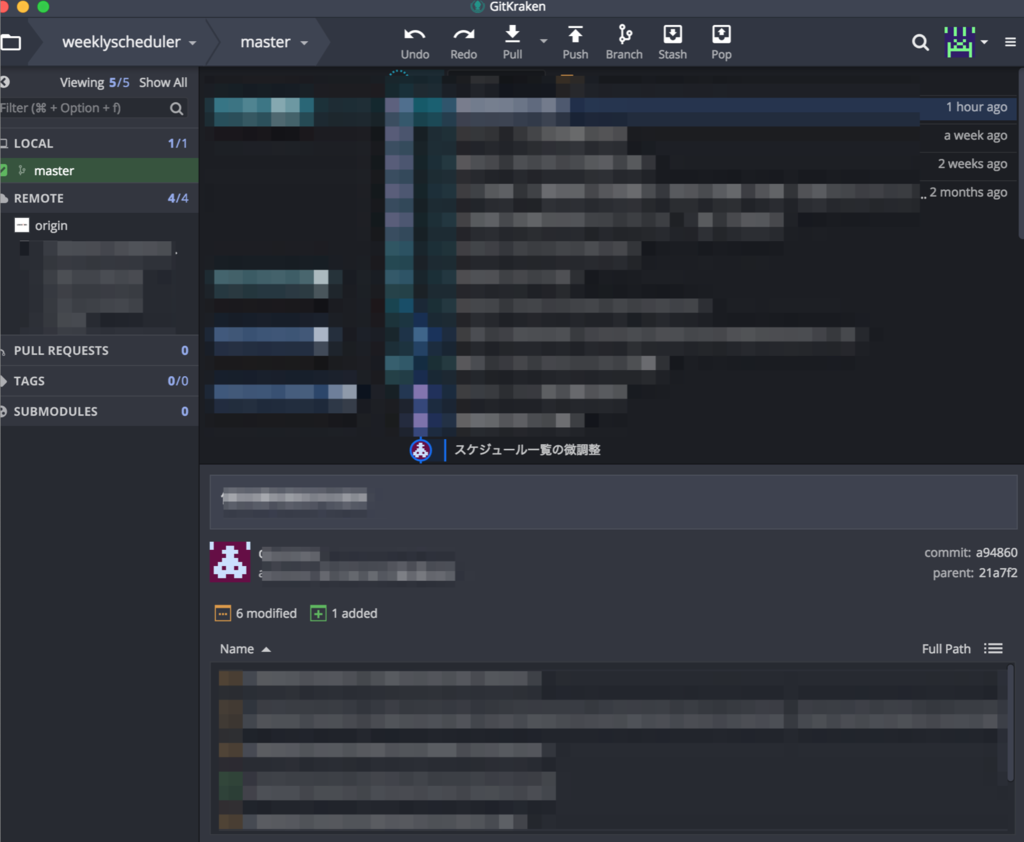Image resolution: width=1024 pixels, height=842 pixels.
Task: Open the hamburger menu icon
Action: point(1010,42)
